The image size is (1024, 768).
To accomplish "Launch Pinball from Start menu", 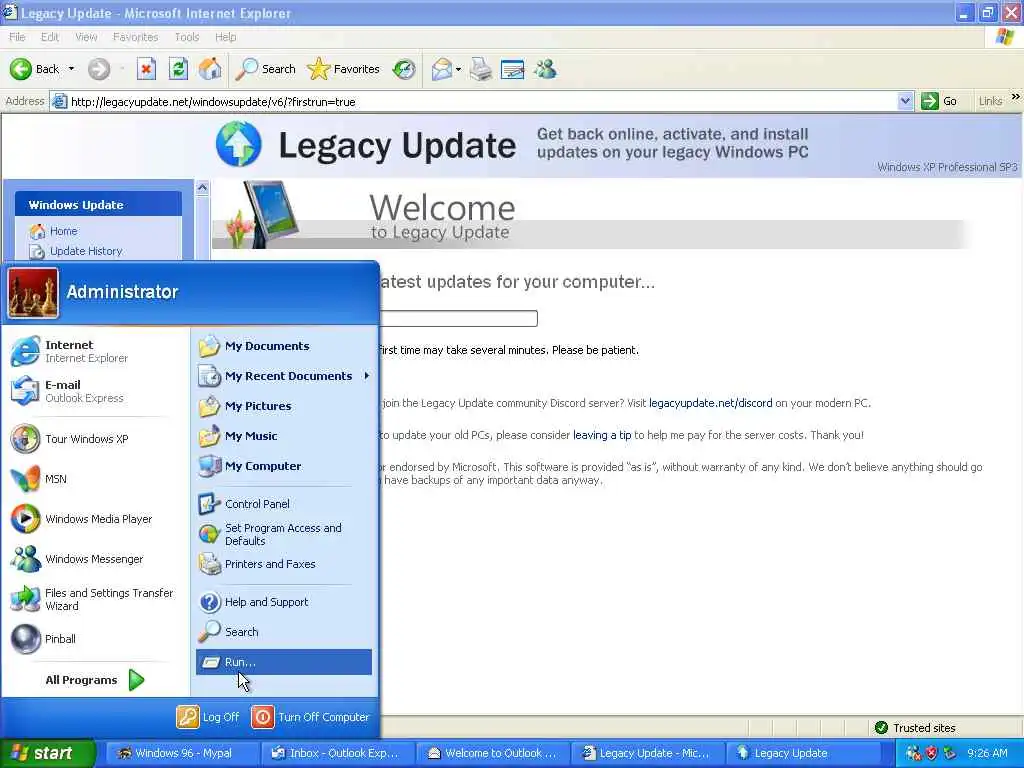I will coord(95,639).
